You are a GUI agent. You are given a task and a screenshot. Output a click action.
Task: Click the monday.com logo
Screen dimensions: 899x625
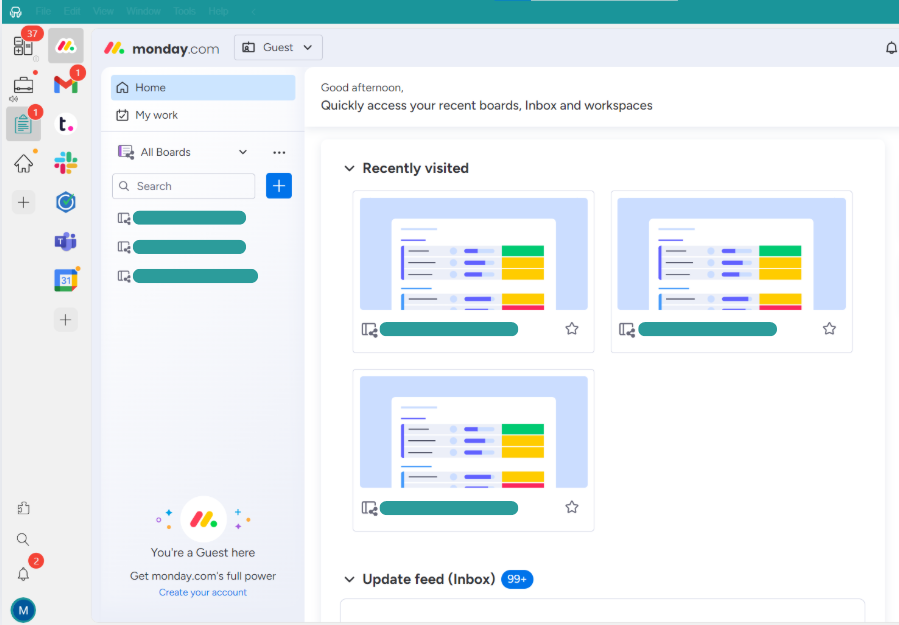[161, 49]
